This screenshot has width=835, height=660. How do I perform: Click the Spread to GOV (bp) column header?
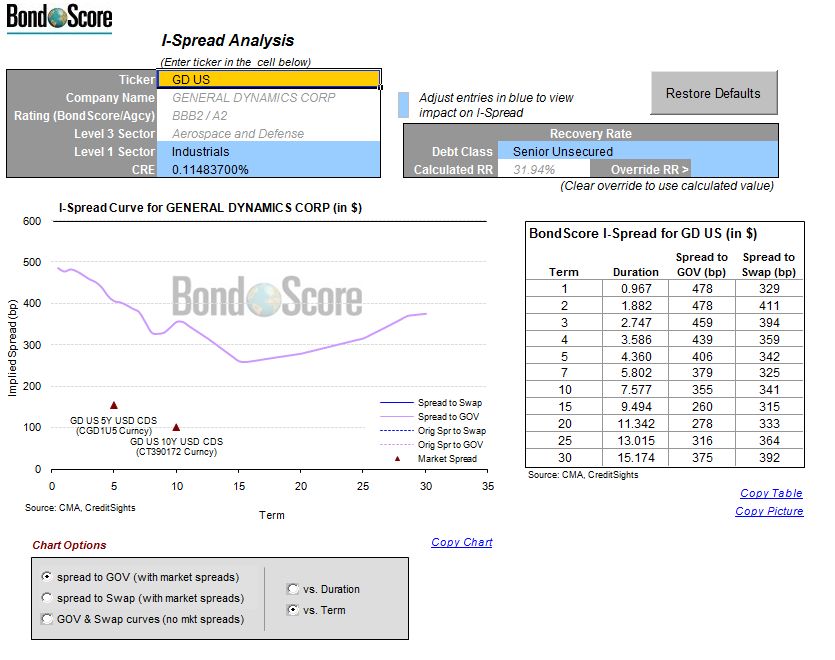click(701, 264)
